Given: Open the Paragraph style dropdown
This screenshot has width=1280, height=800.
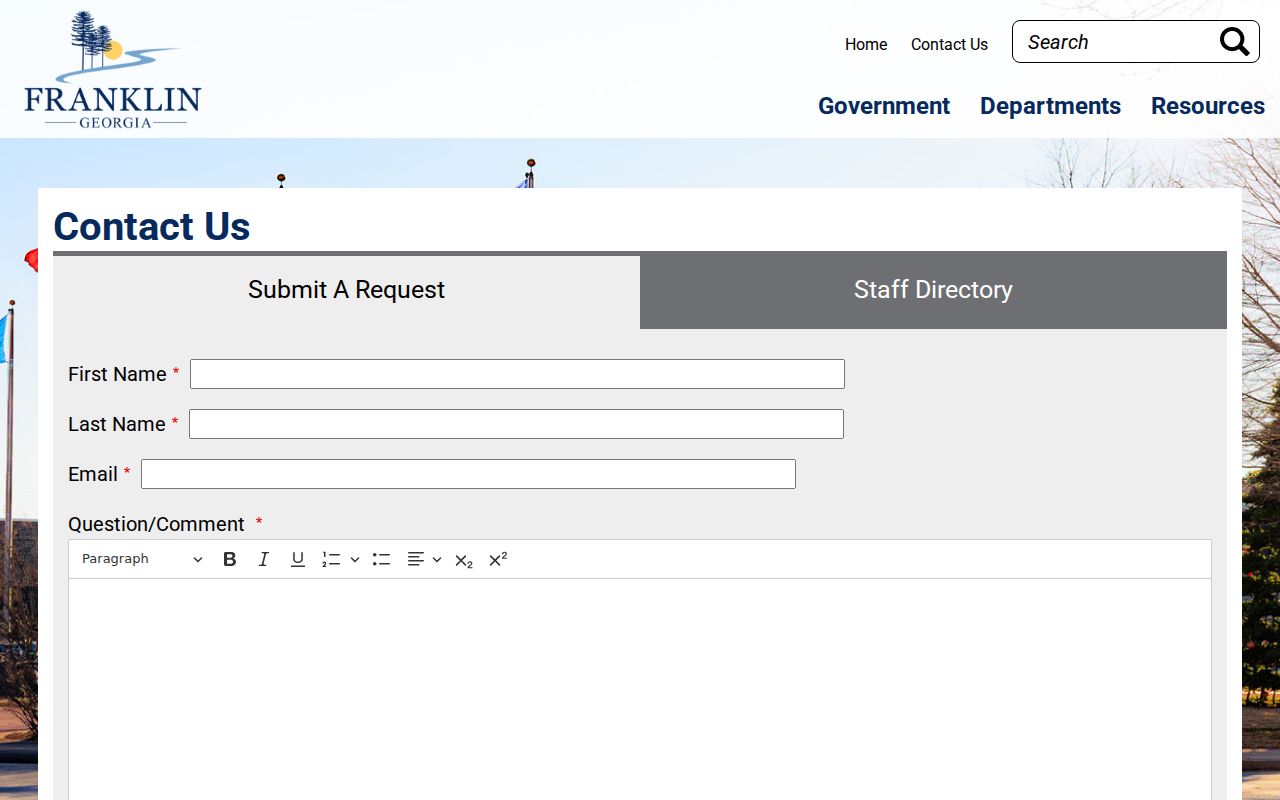Looking at the screenshot, I should (x=142, y=559).
